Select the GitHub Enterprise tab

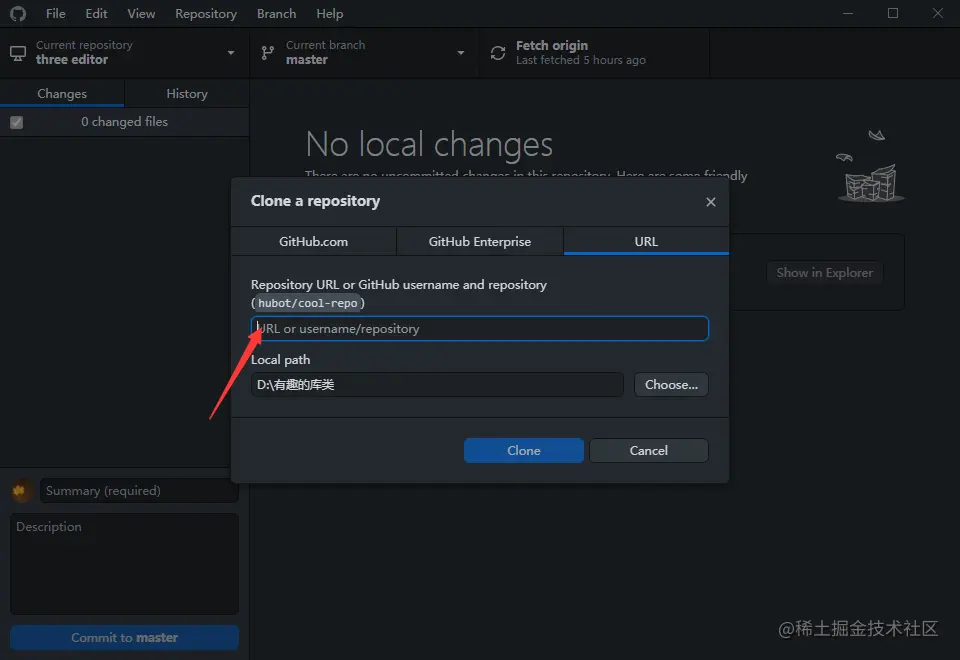tap(479, 241)
